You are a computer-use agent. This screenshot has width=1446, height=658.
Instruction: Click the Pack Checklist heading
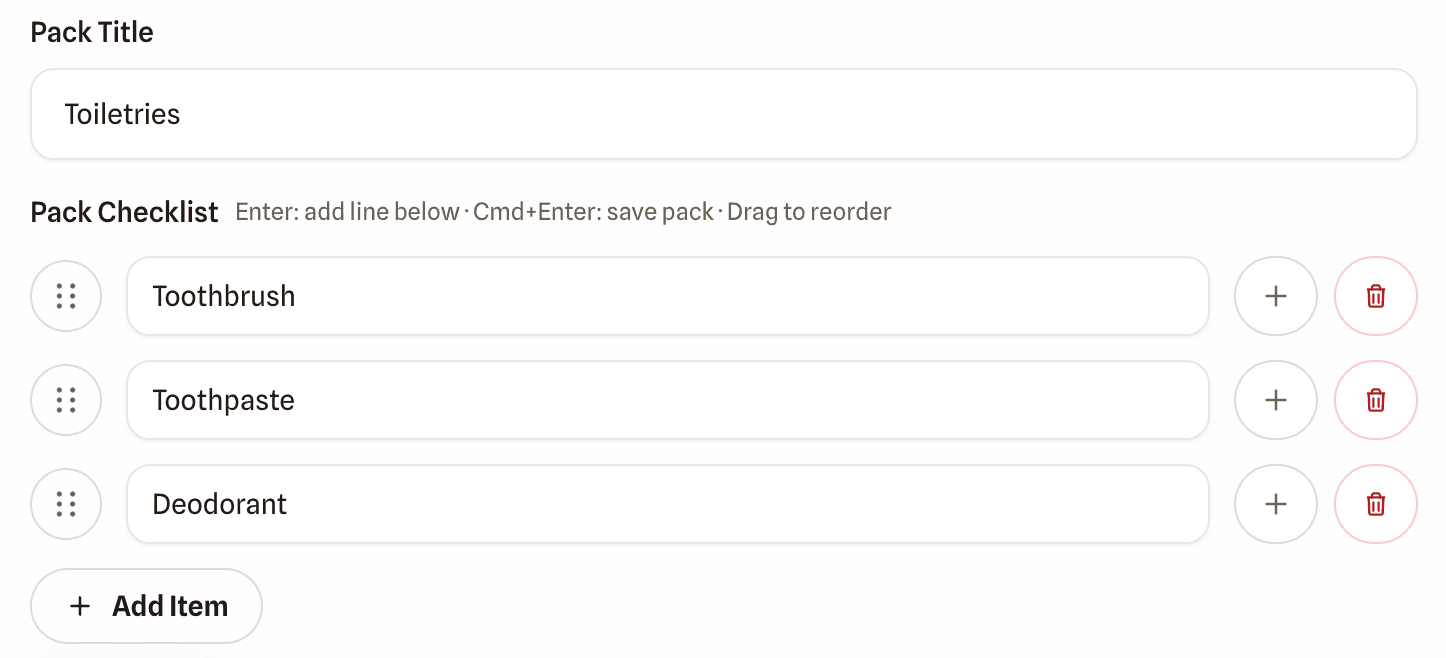tap(124, 211)
